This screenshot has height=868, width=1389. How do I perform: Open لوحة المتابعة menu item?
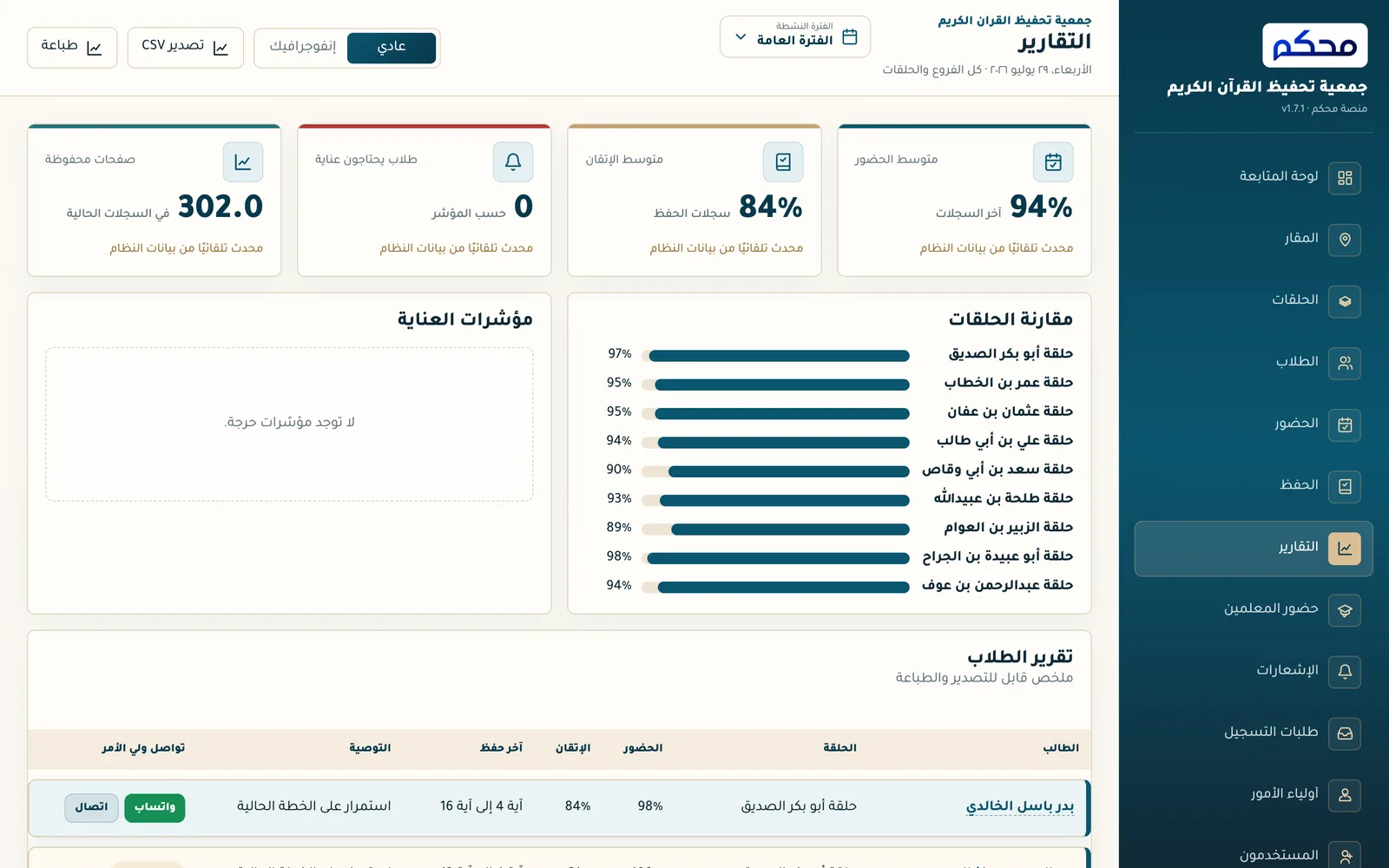click(1254, 178)
